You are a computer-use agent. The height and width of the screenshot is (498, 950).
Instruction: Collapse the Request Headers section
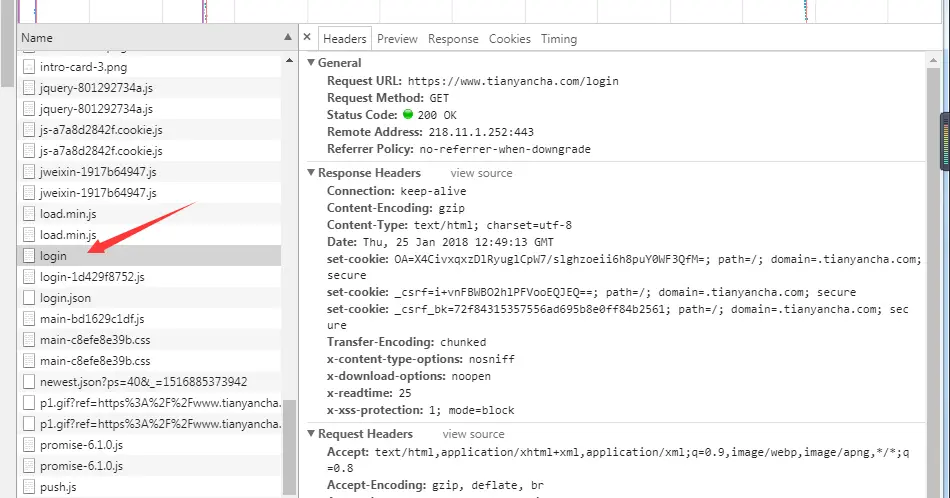(311, 434)
